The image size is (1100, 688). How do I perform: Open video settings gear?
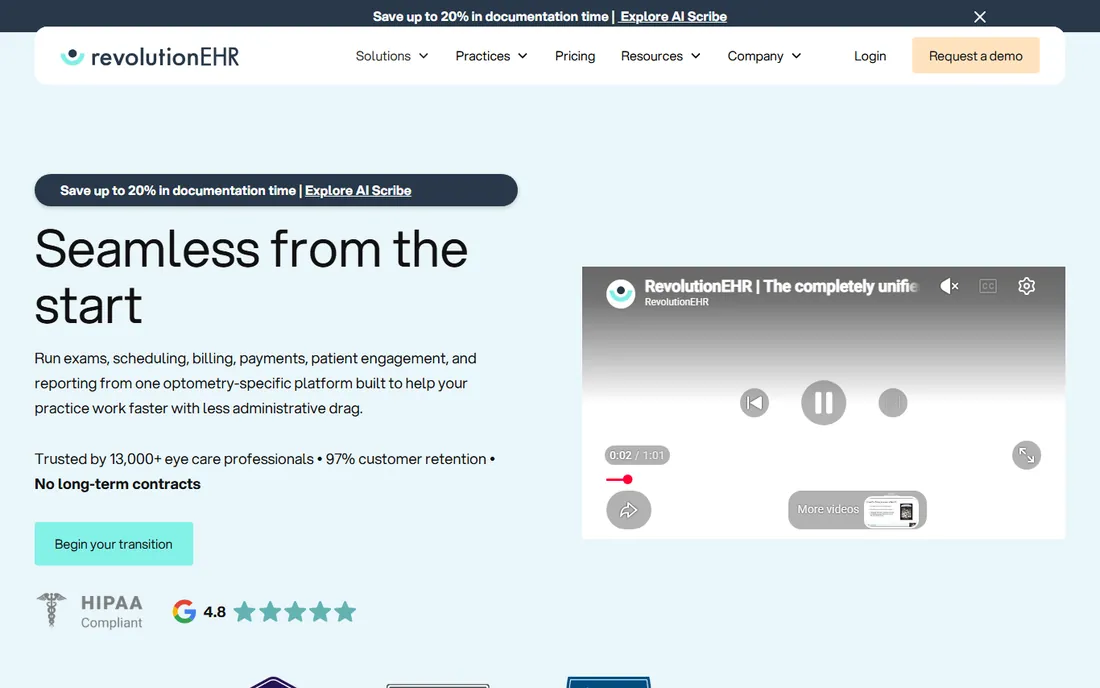pyautogui.click(x=1026, y=286)
